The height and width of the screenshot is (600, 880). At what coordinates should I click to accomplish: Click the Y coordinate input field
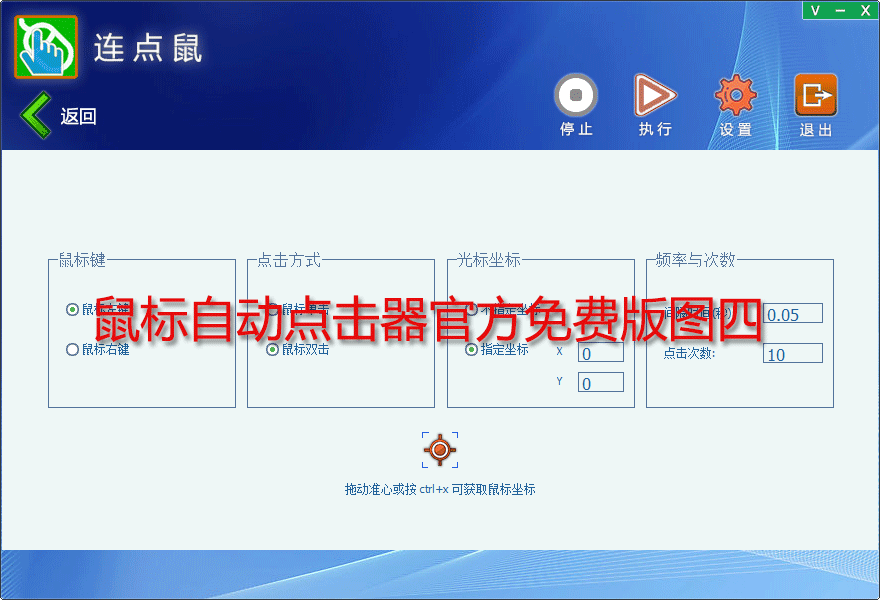(601, 382)
